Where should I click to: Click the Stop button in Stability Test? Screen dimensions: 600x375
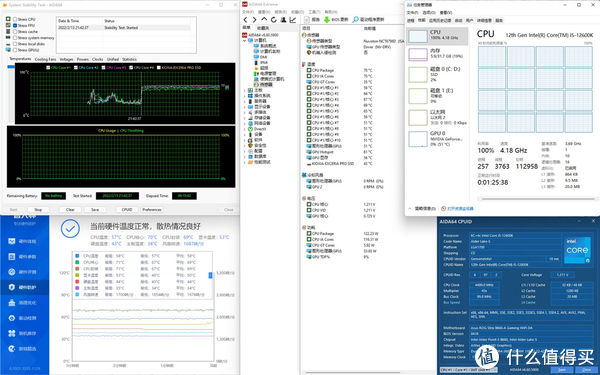(38, 210)
